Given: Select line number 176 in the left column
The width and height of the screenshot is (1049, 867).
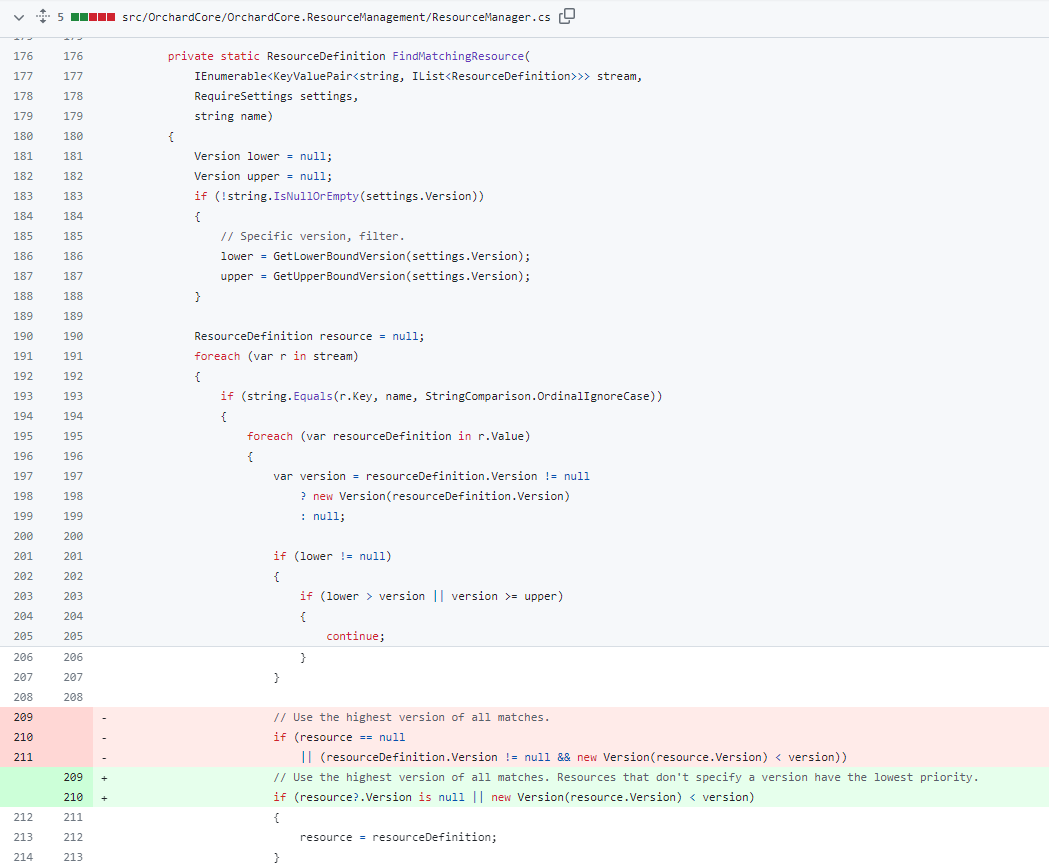Looking at the screenshot, I should (x=23, y=56).
